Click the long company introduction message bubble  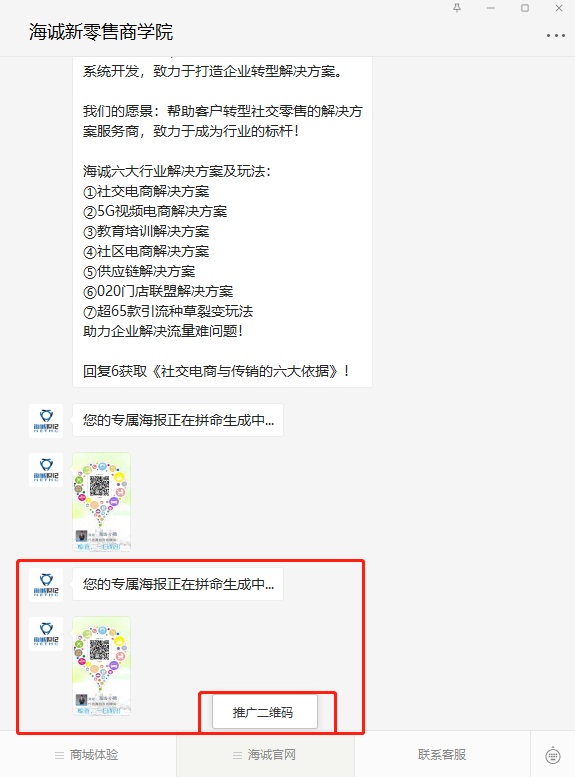point(222,222)
